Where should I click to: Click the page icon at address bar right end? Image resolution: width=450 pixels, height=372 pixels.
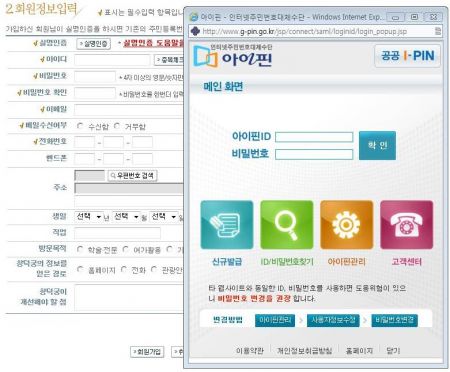[x=438, y=31]
